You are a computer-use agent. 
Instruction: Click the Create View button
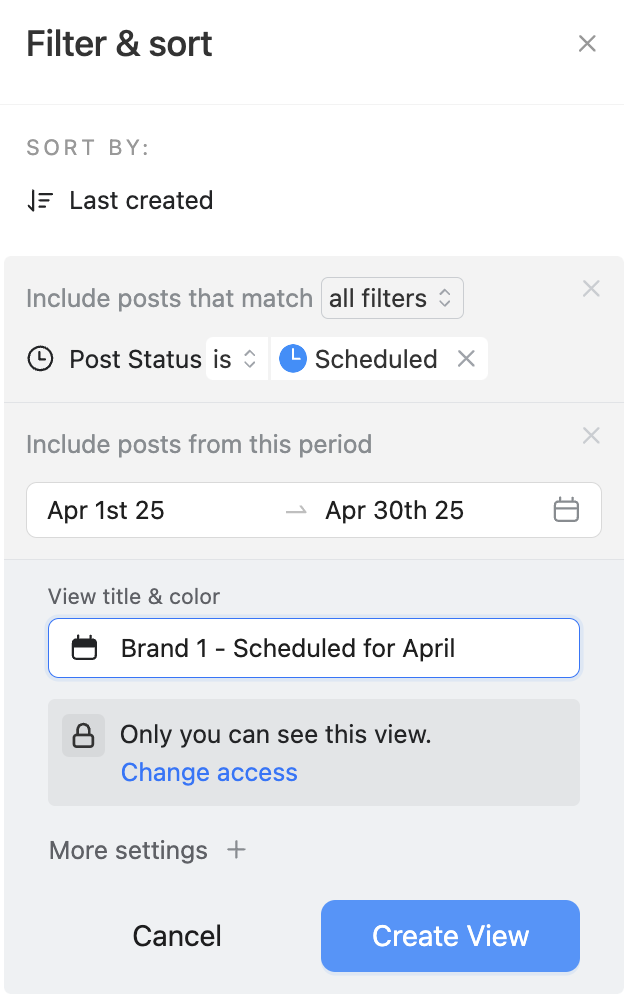click(x=450, y=936)
